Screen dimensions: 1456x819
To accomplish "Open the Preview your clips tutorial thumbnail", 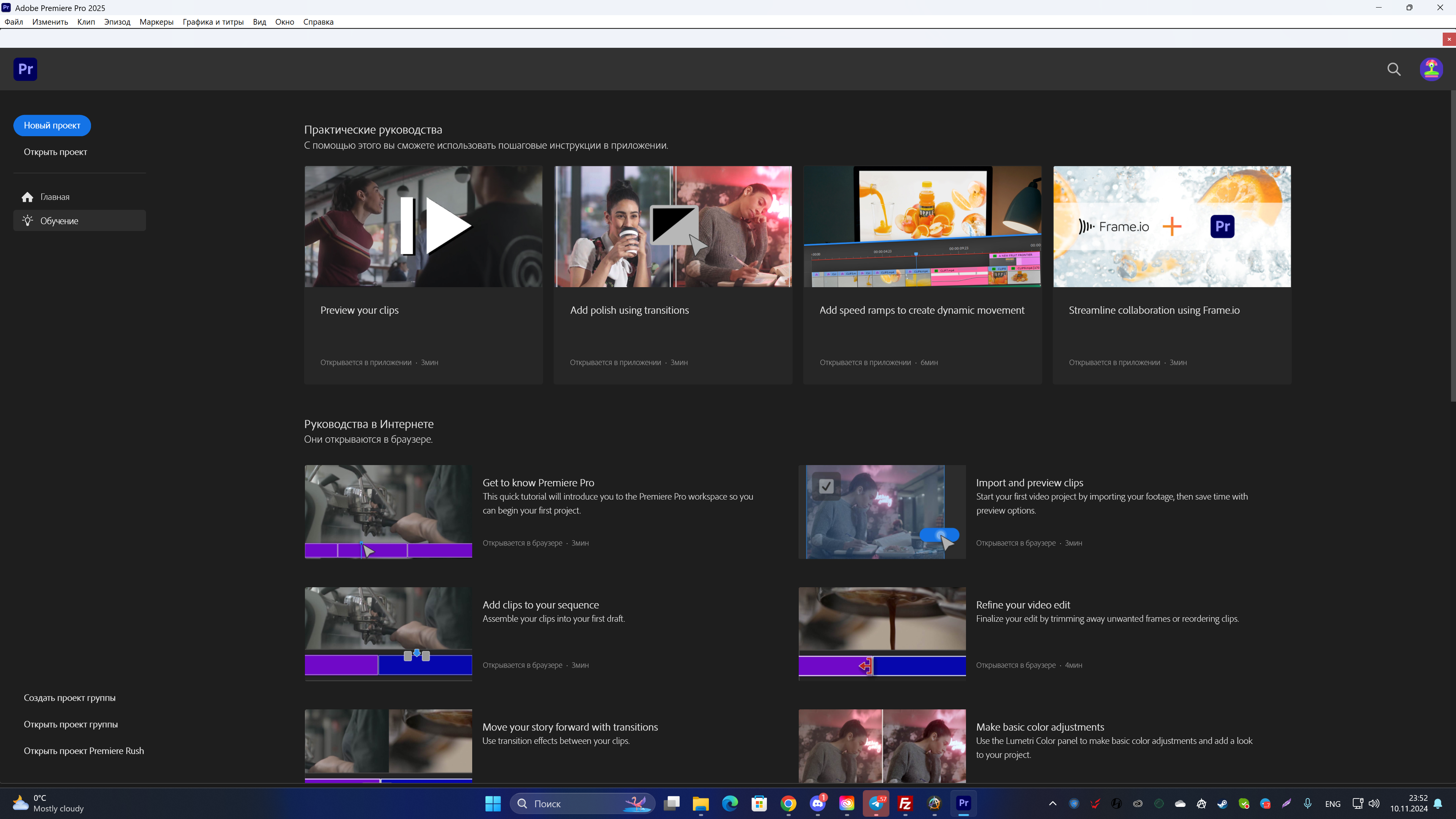I will click(423, 226).
